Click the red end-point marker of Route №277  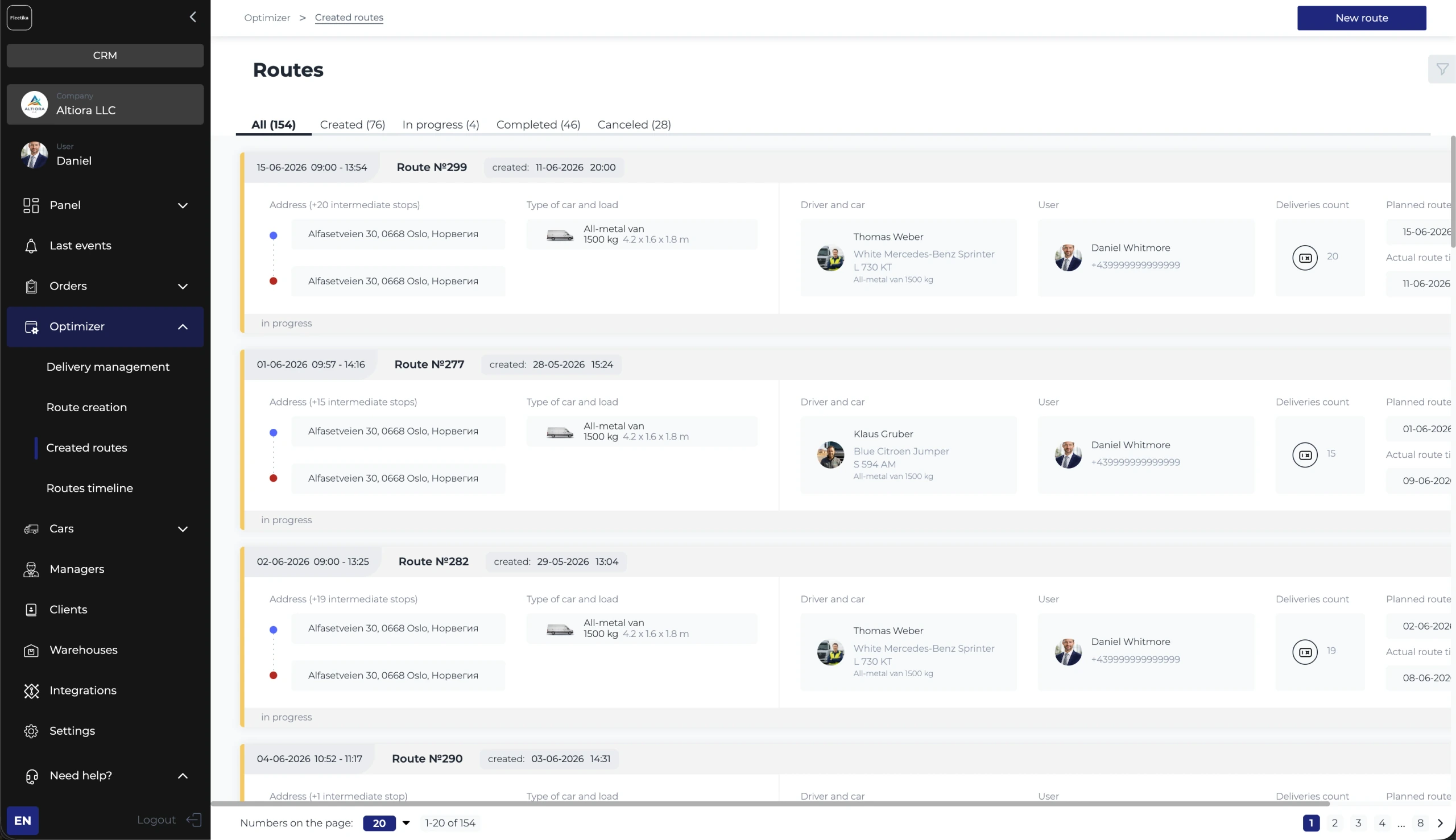tap(274, 478)
